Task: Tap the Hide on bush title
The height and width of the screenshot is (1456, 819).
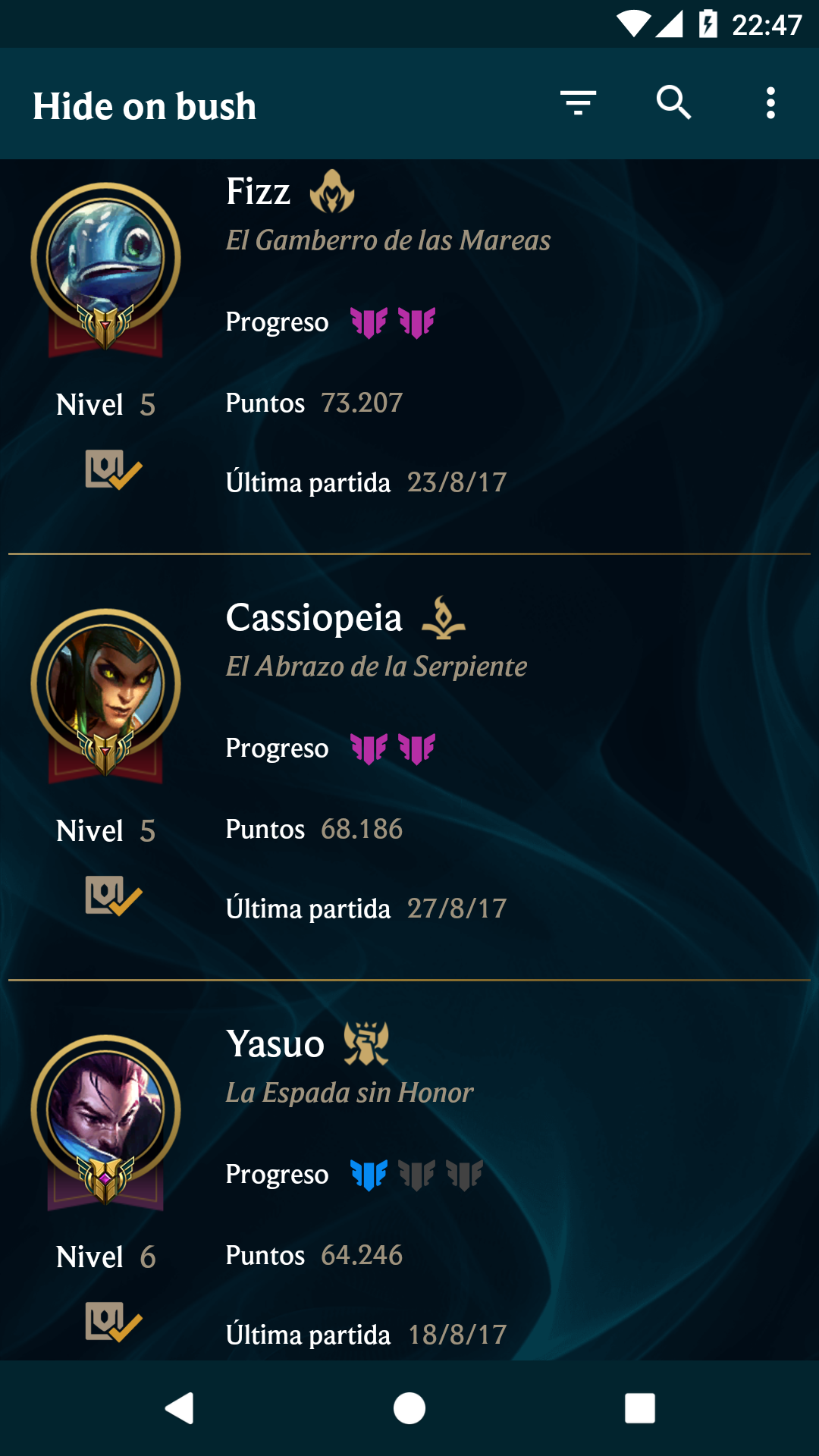Action: 144,106
